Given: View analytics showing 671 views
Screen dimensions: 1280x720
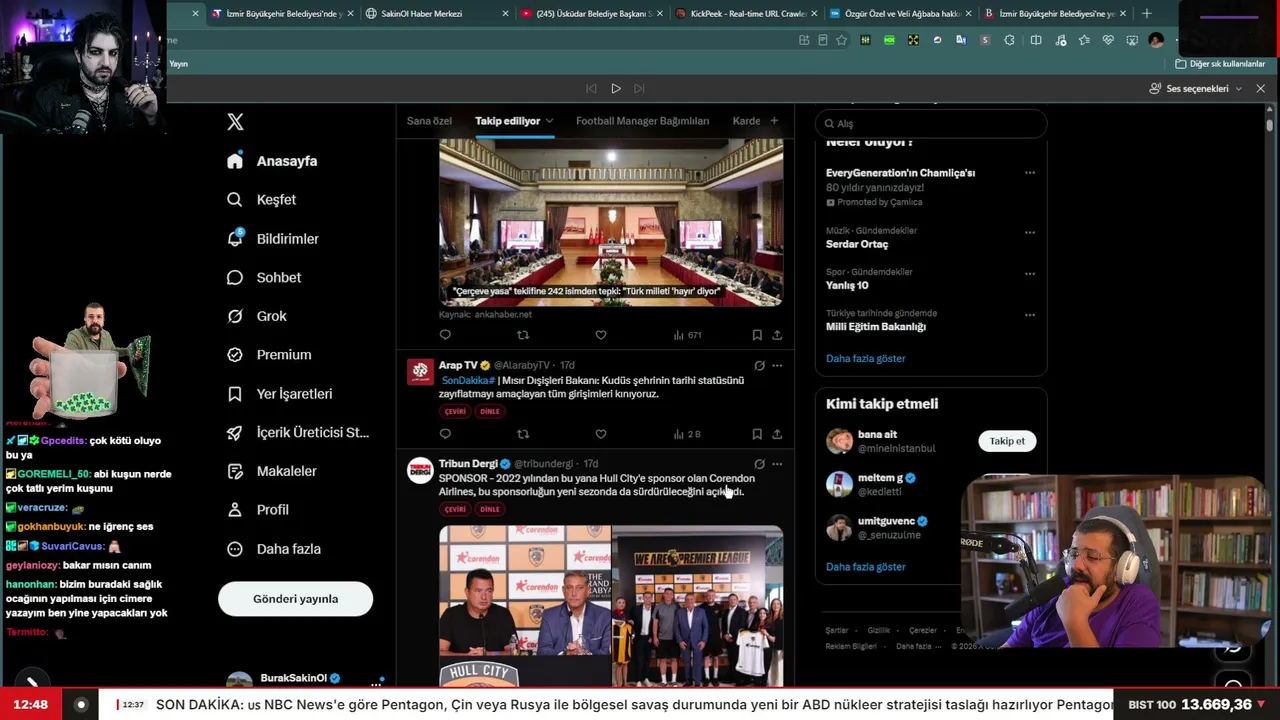Looking at the screenshot, I should coord(687,335).
